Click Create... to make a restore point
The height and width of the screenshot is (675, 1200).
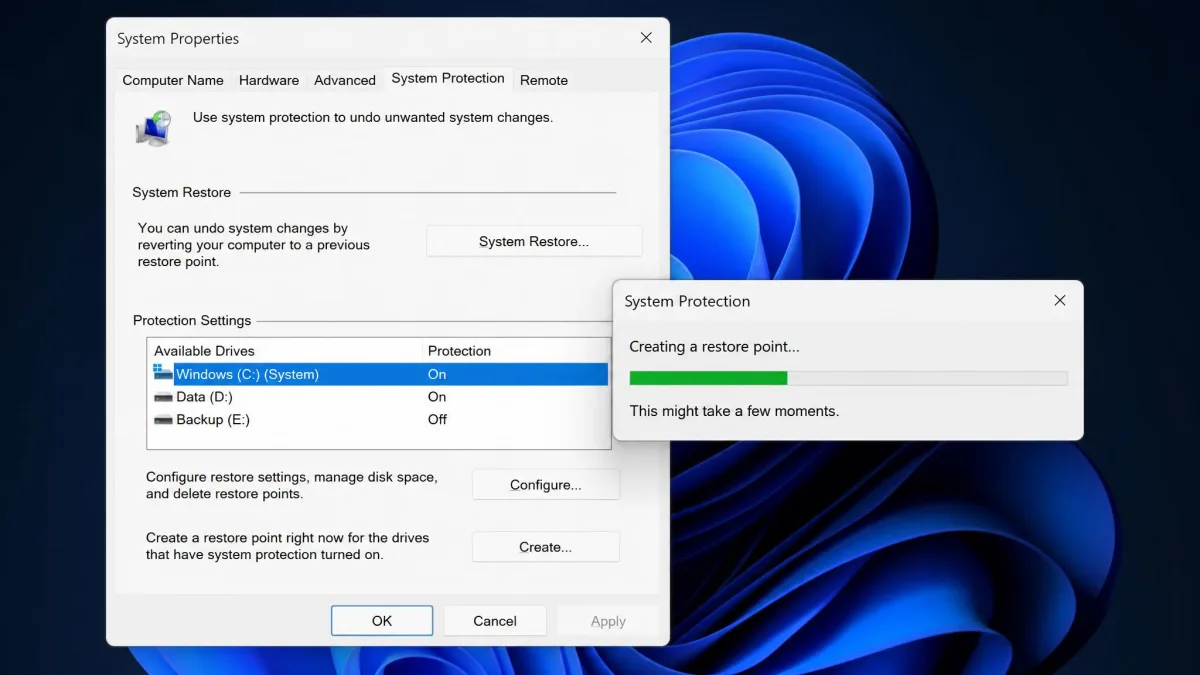[546, 547]
